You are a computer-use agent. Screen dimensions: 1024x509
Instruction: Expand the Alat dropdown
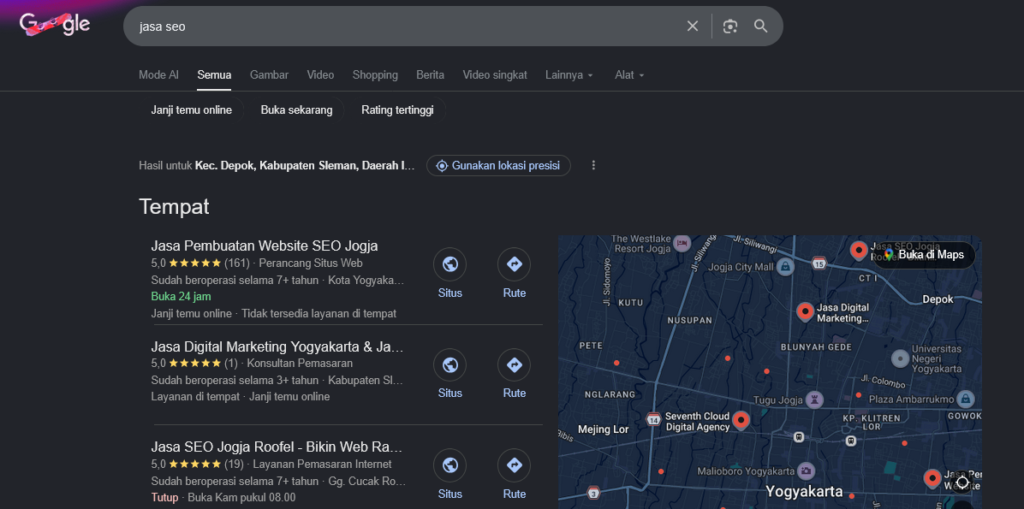630,74
